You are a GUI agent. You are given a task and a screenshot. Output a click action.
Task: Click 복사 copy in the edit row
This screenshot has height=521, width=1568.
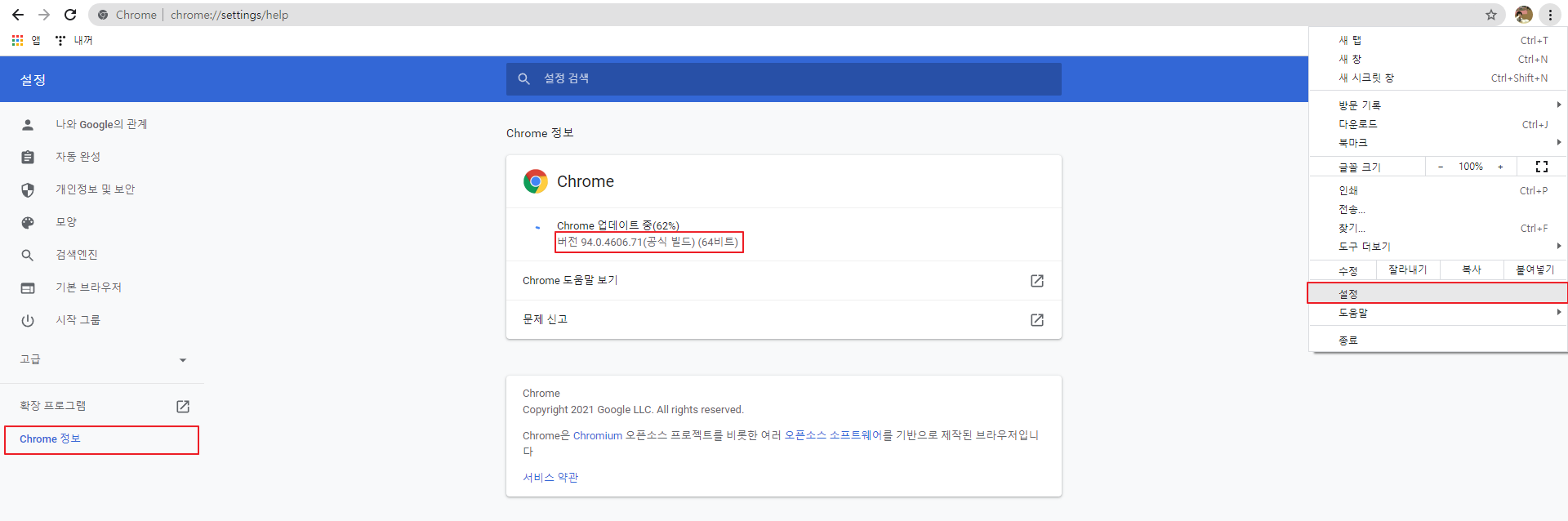[x=1472, y=269]
